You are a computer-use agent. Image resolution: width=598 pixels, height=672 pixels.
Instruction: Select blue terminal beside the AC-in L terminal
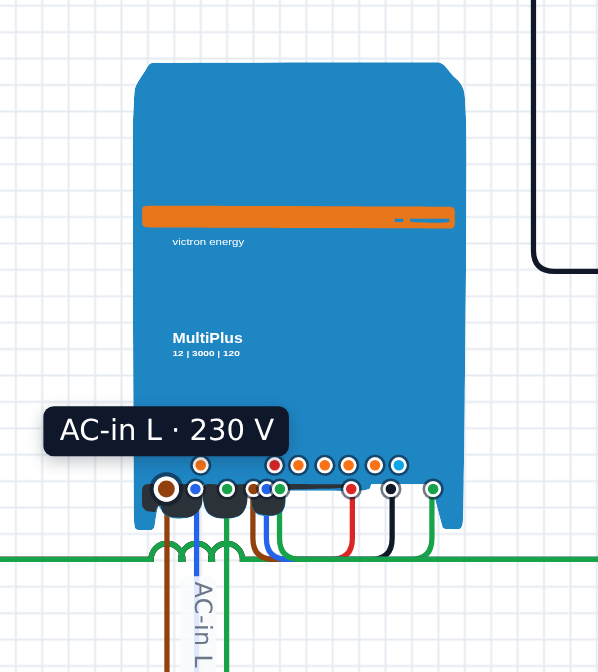point(195,489)
